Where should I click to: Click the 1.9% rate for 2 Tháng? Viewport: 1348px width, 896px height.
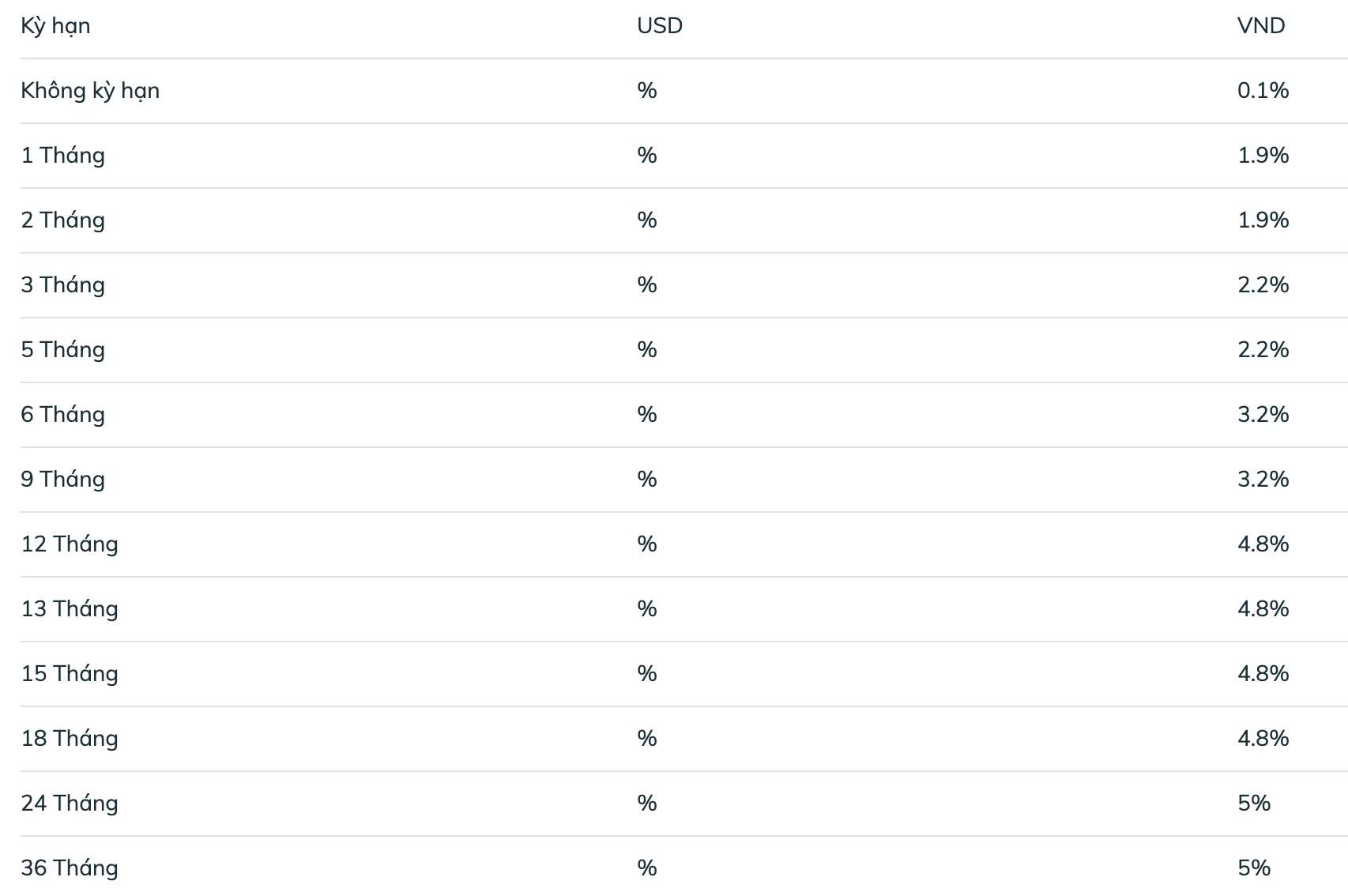pos(1263,220)
